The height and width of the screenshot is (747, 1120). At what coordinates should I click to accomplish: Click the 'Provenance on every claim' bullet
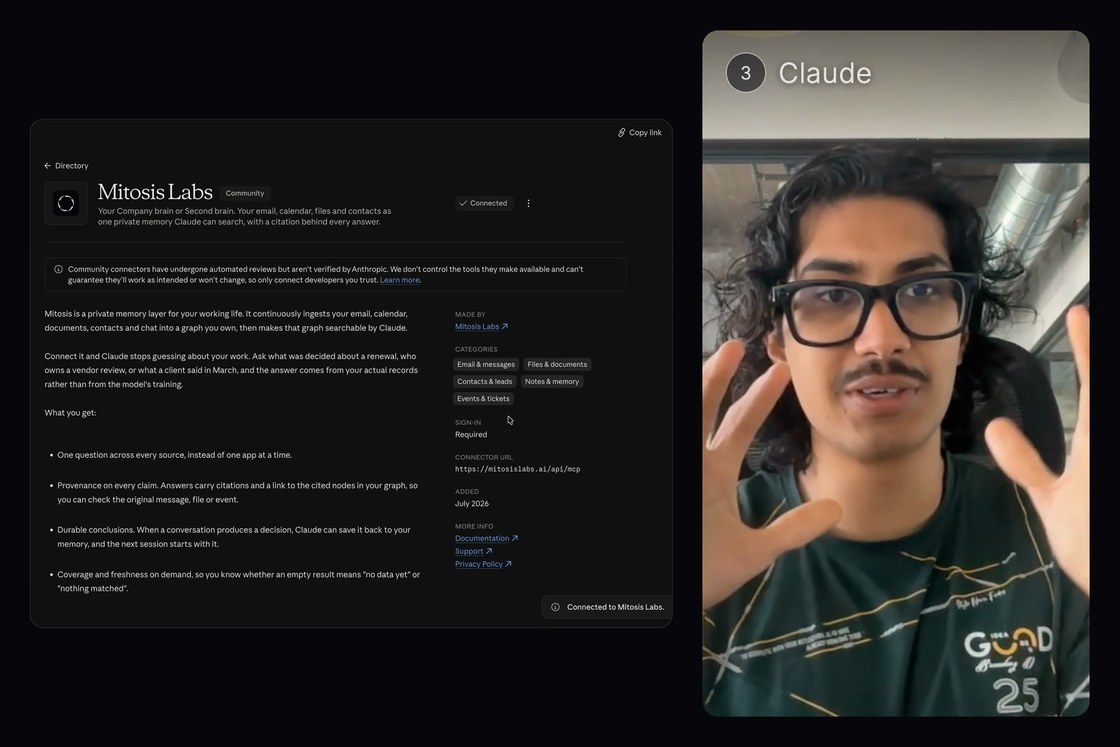click(238, 493)
